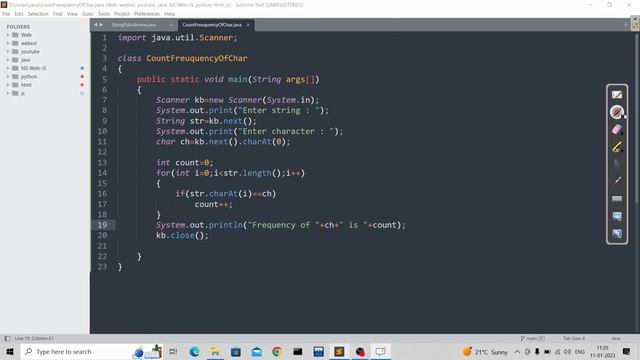Click the top whiteboard icon in annotation toolbar
Viewport: 640px width, 360px height.
(617, 95)
